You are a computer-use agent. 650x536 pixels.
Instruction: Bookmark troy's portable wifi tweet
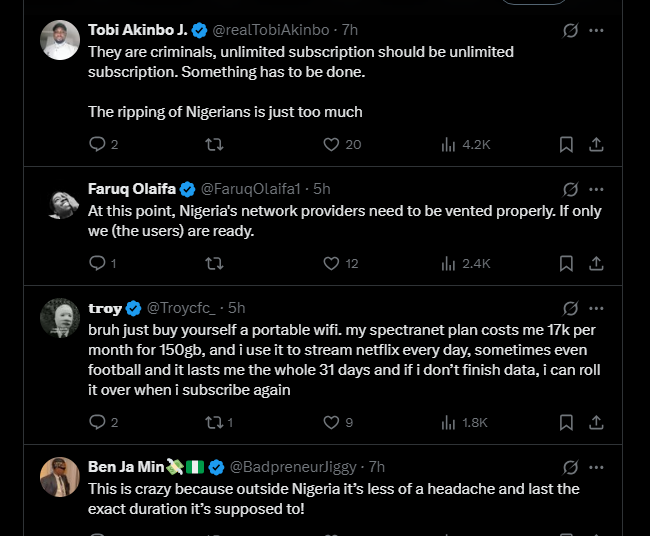[566, 422]
